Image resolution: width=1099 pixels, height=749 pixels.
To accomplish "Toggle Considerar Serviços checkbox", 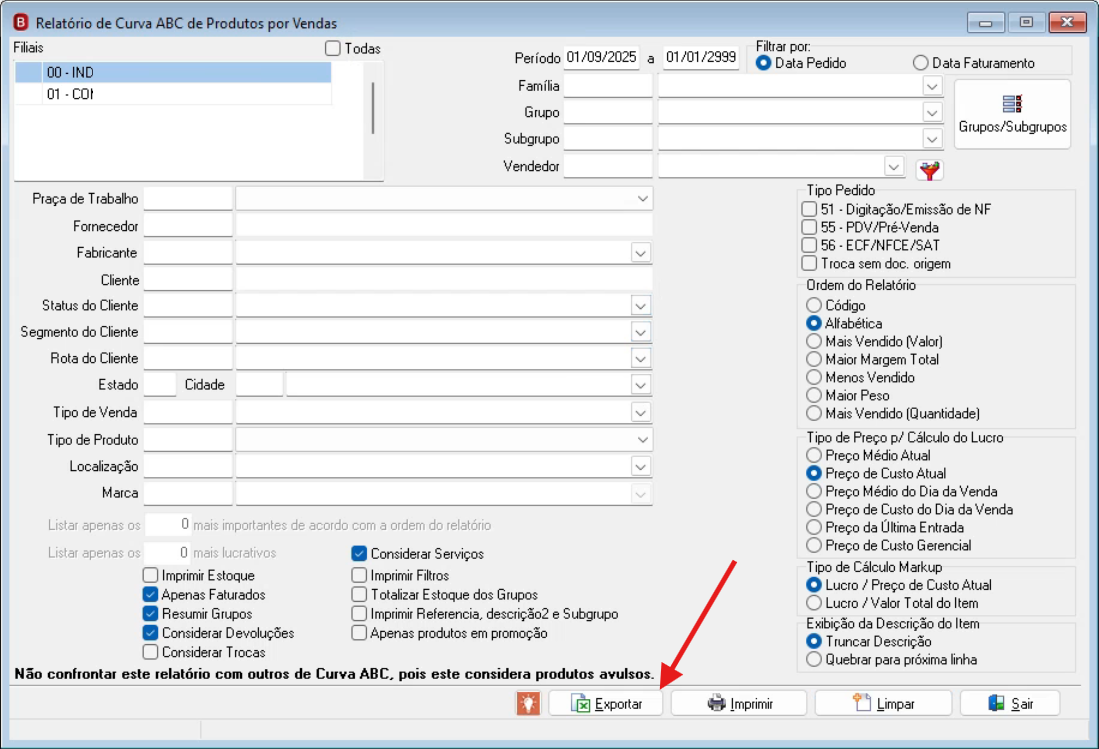I will click(360, 554).
